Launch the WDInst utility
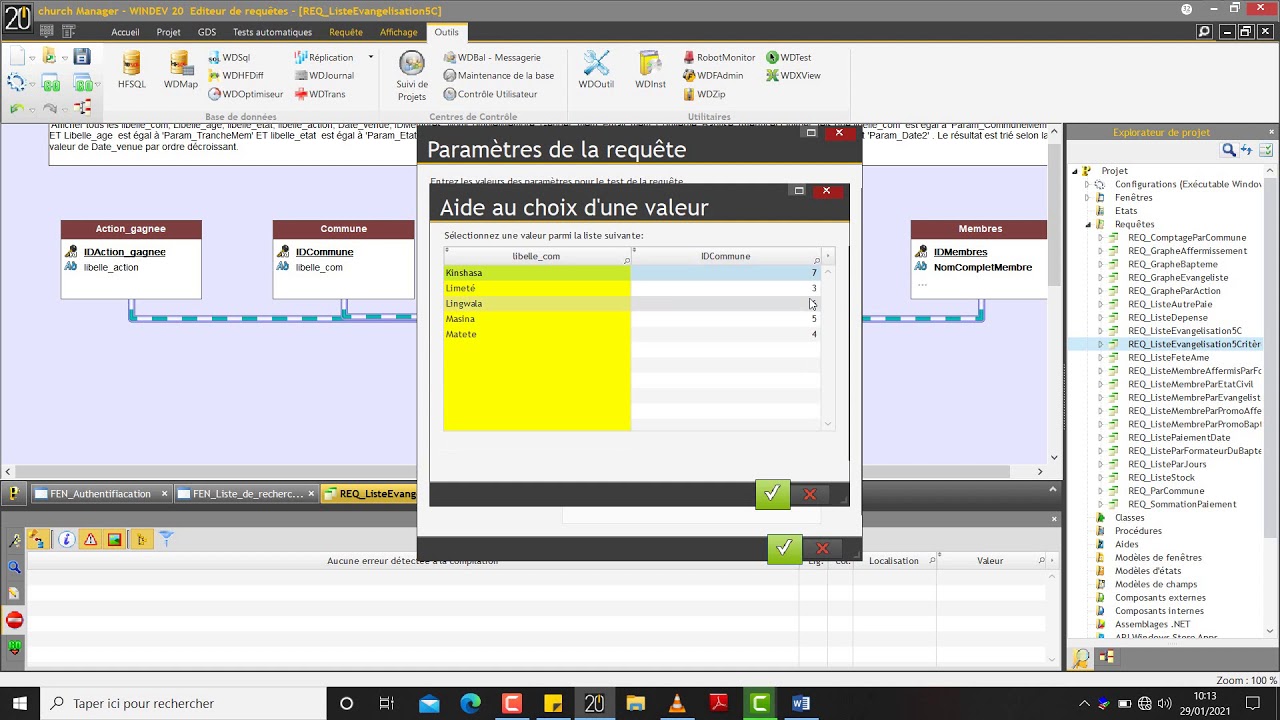The height and width of the screenshot is (720, 1280). pyautogui.click(x=650, y=69)
